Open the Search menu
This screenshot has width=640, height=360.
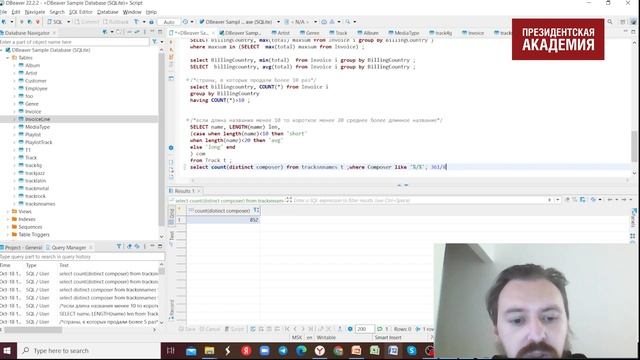(x=57, y=12)
